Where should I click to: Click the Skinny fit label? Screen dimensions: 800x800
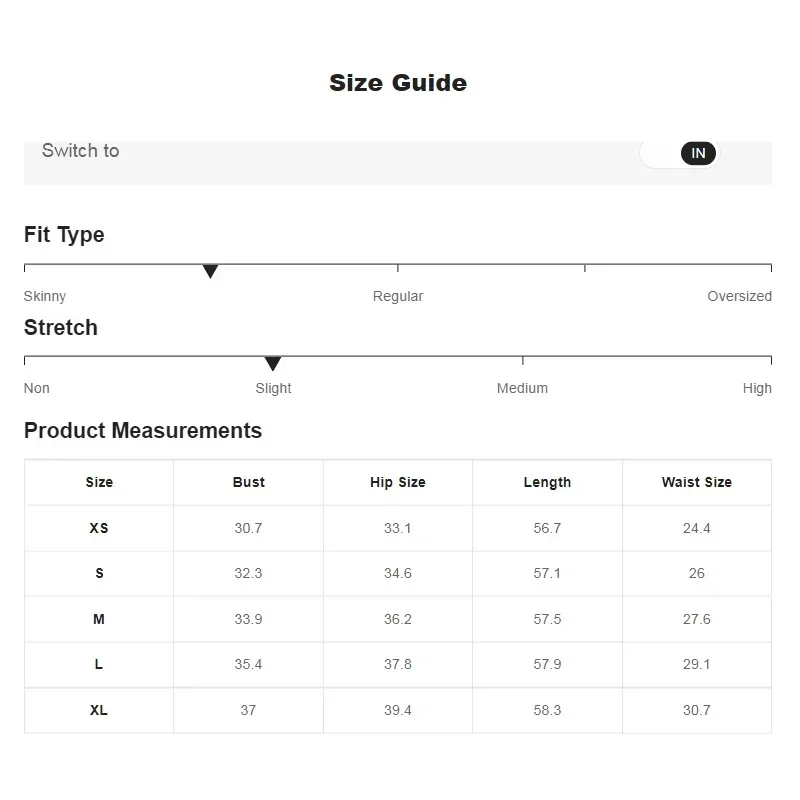45,296
